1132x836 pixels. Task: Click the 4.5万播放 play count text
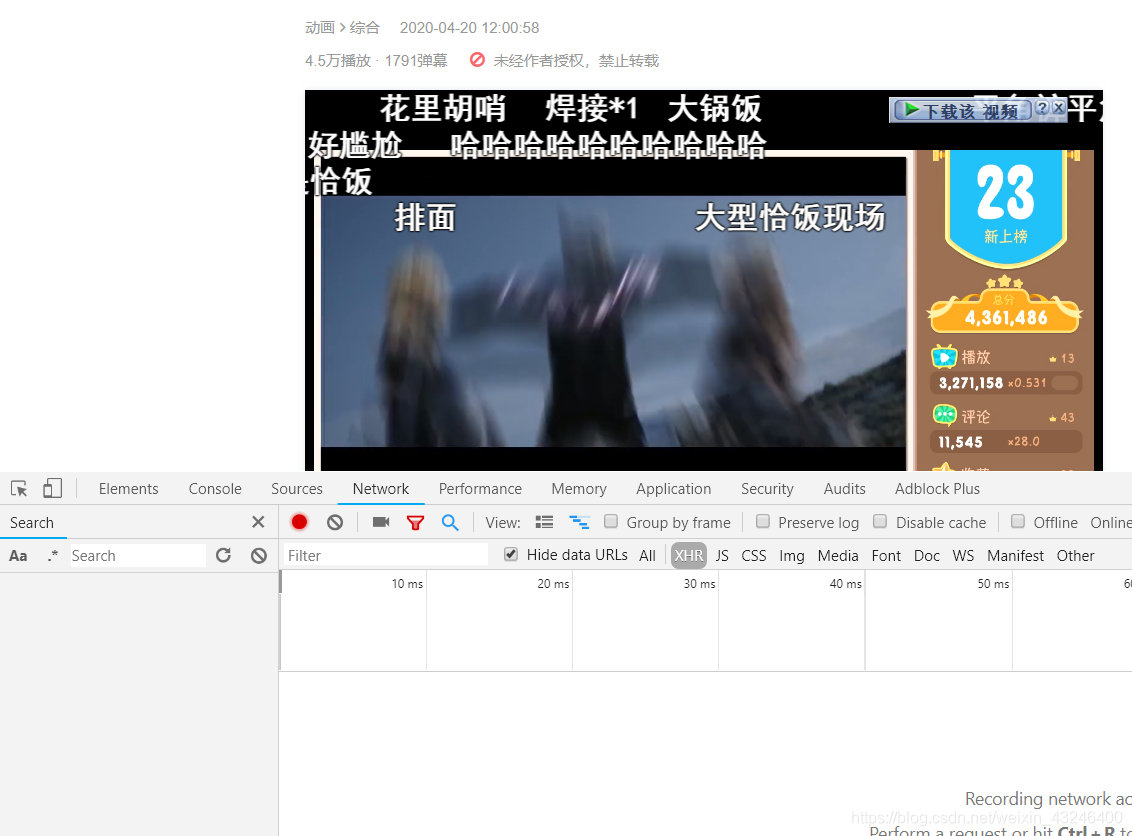point(338,61)
